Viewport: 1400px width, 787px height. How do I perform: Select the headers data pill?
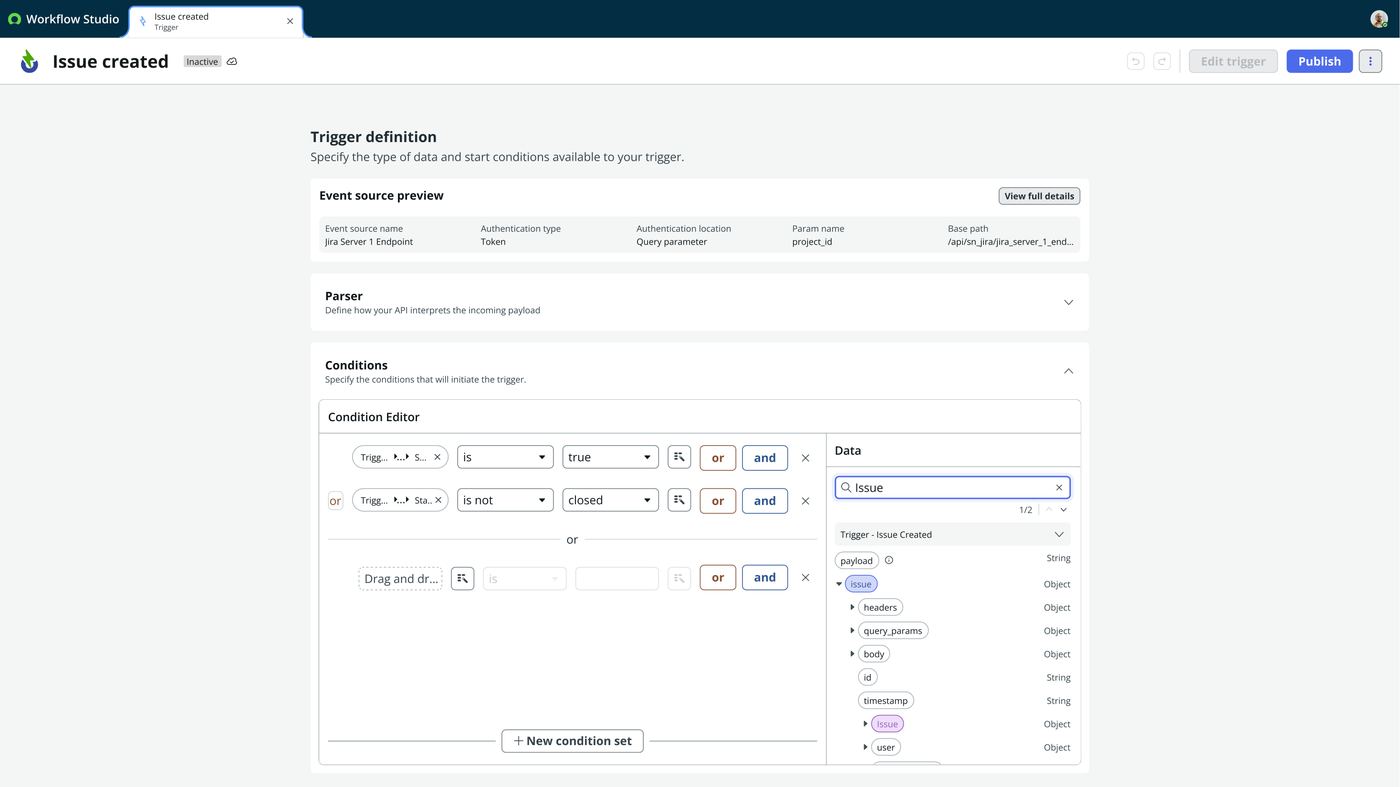point(880,607)
